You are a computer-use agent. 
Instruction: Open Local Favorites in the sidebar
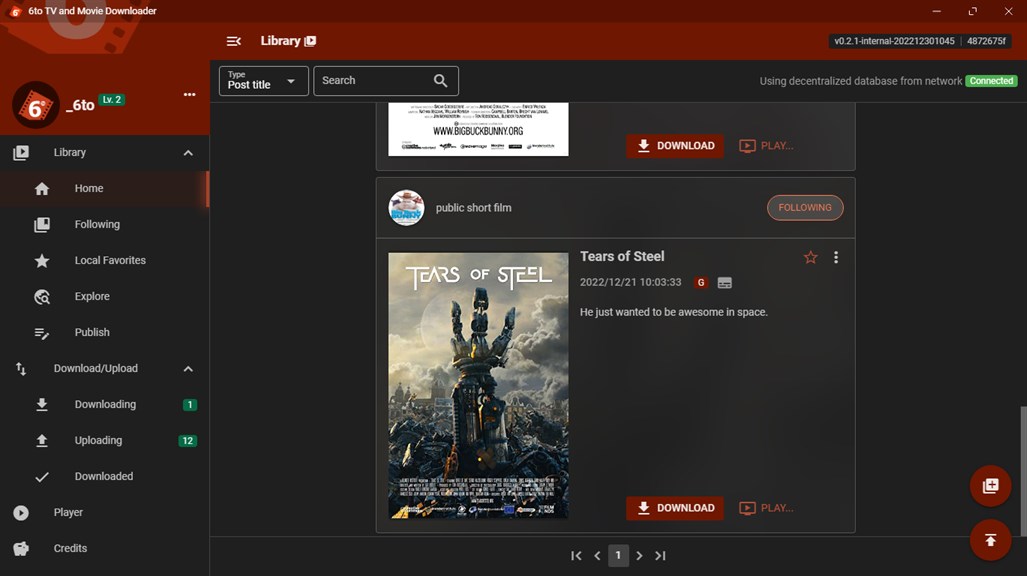(104, 261)
